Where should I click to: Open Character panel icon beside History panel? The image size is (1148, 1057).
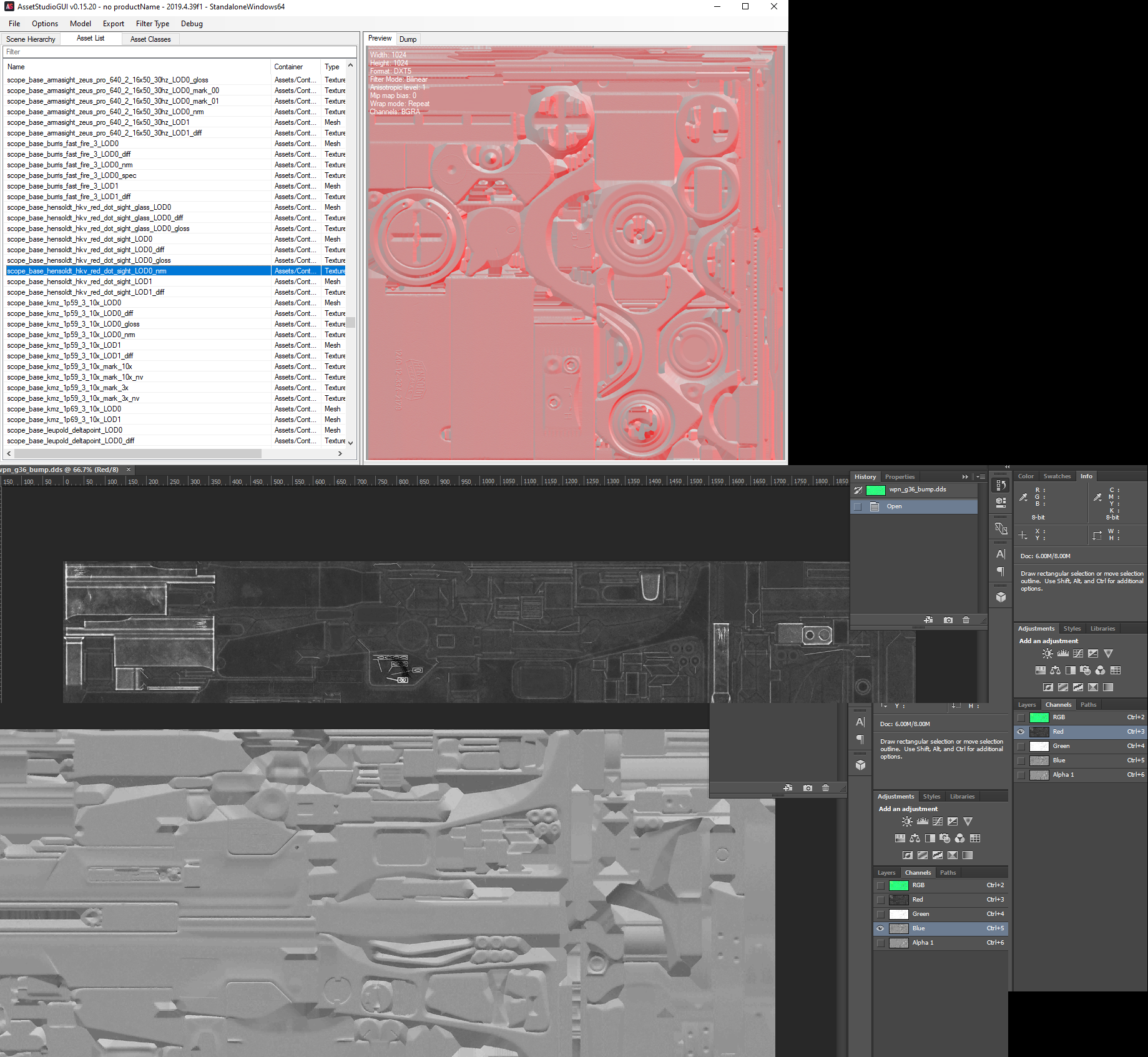pyautogui.click(x=1001, y=554)
